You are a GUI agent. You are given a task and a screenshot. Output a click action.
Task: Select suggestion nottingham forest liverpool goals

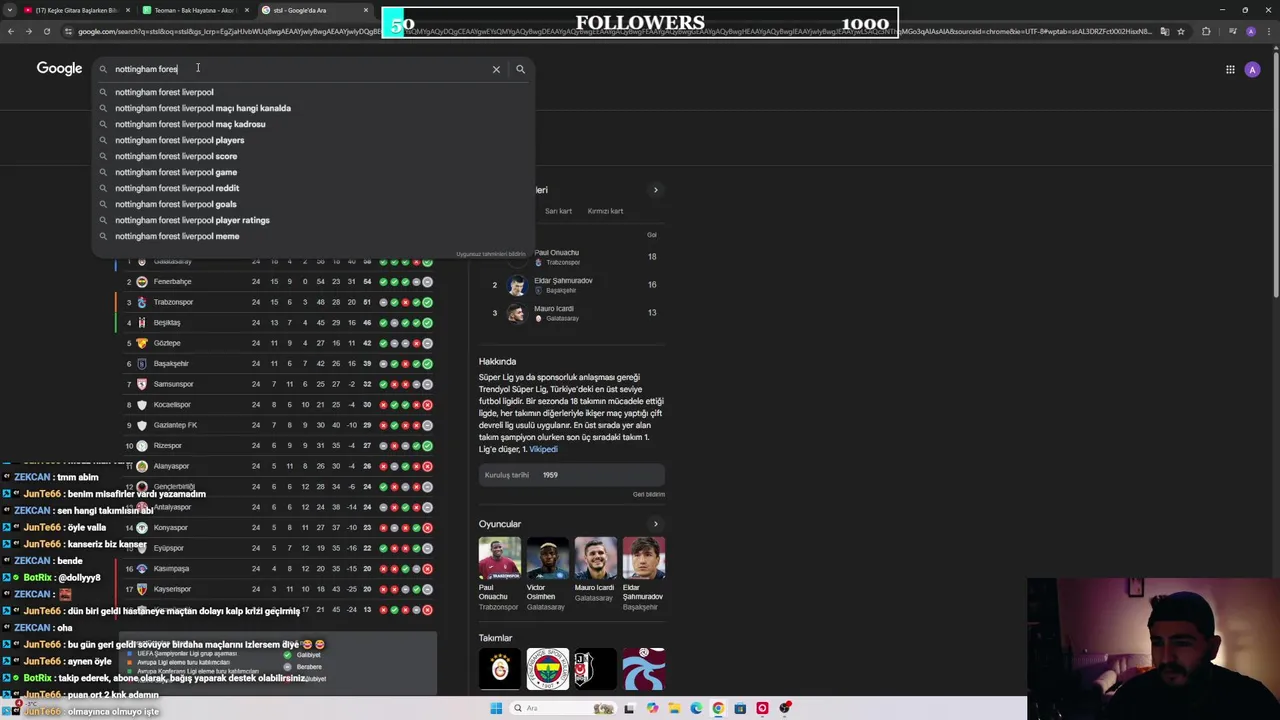[x=312, y=204]
